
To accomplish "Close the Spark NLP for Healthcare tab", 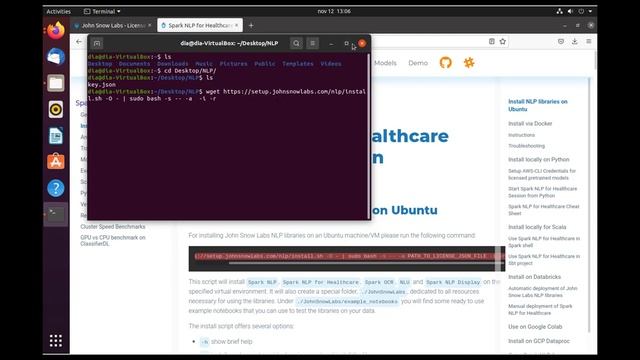I will tap(236, 25).
